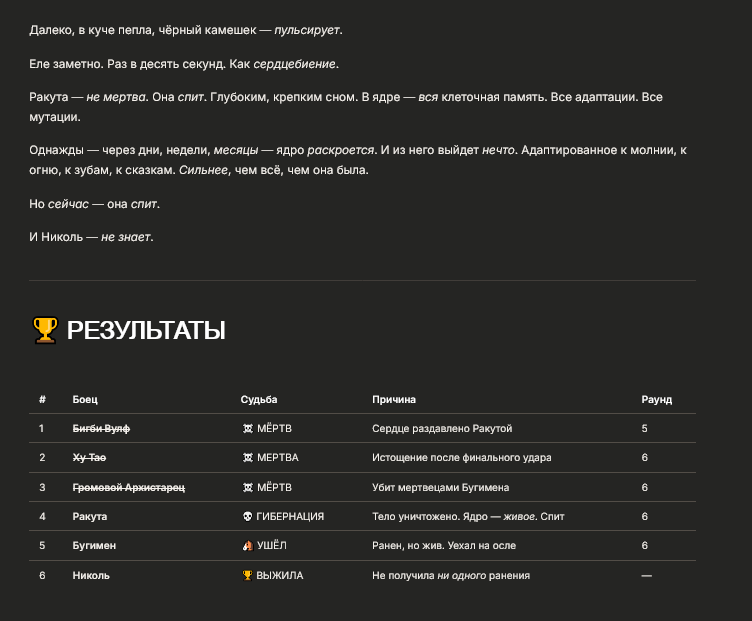The image size is (752, 621).
Task: Click the fighter name Ракута in the table
Action: (x=90, y=516)
